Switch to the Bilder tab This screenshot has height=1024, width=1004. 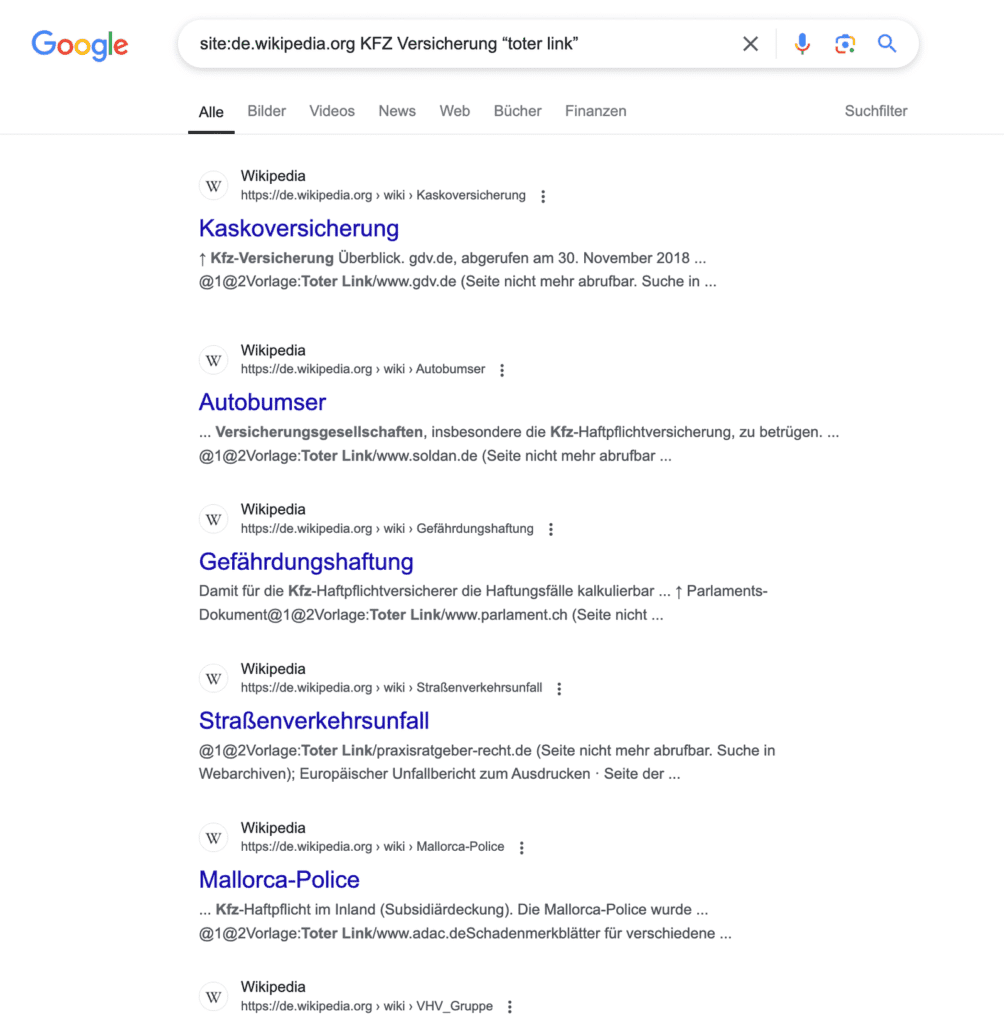point(267,111)
